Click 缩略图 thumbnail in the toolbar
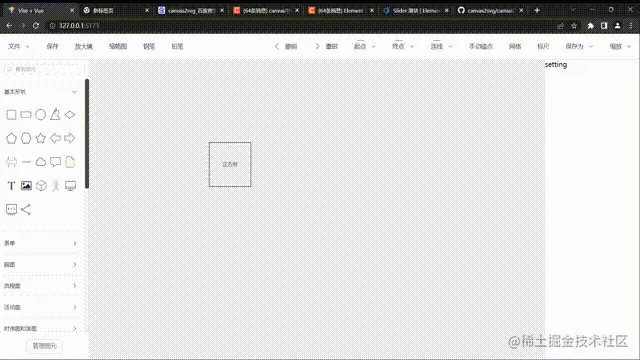640x360 pixels. point(118,46)
